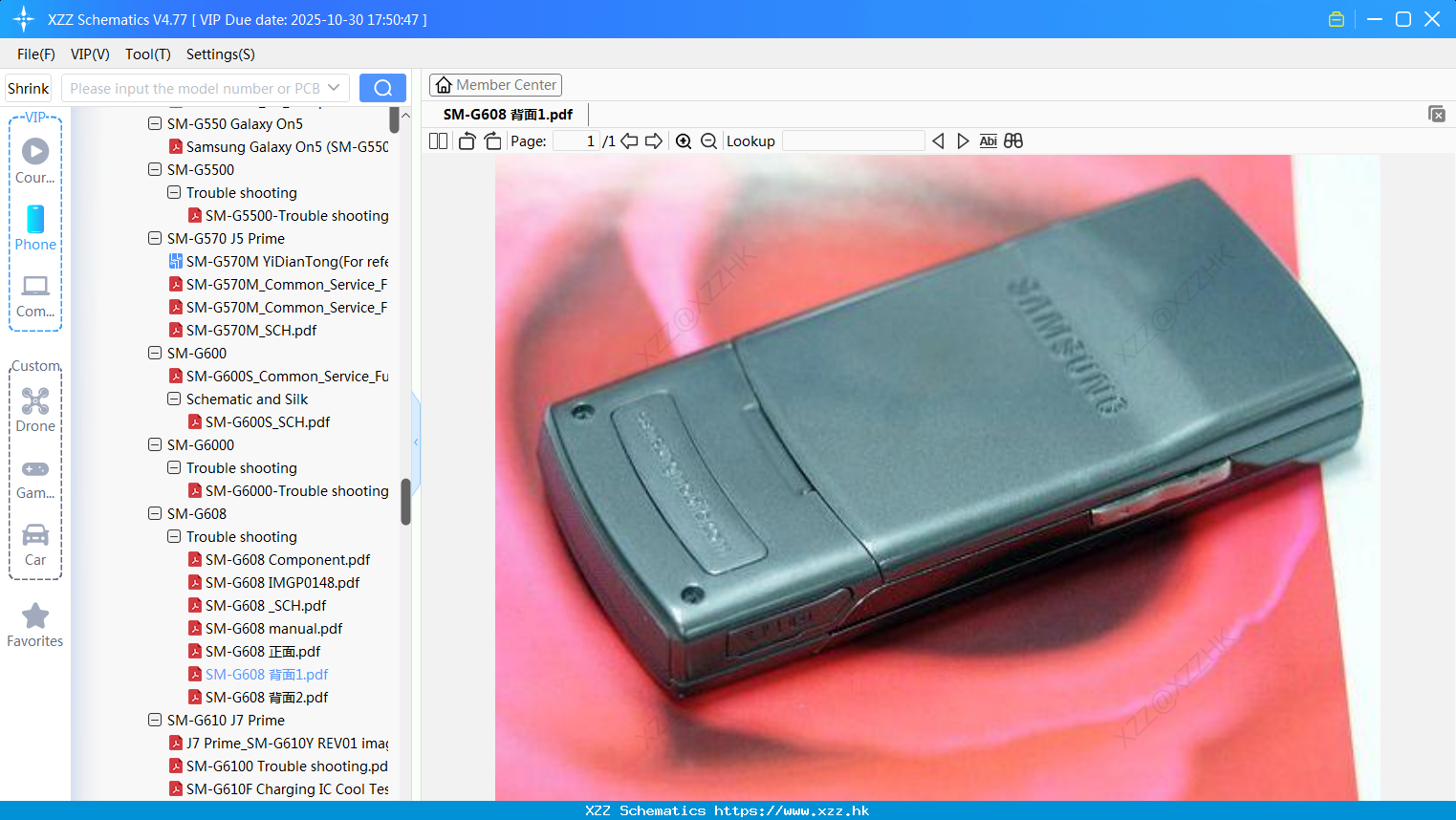This screenshot has height=820, width=1456.
Task: Go to the next page arrow
Action: click(x=654, y=141)
